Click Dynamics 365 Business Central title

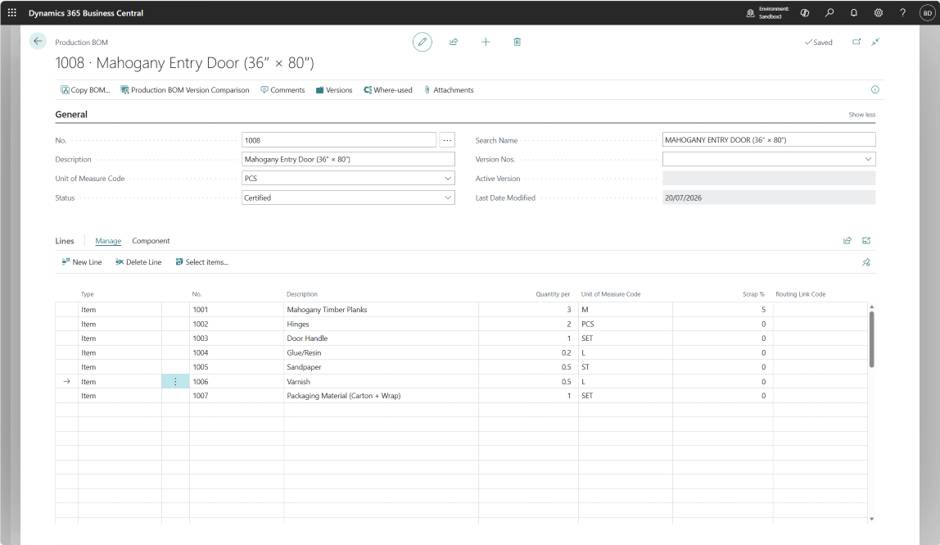click(x=86, y=13)
